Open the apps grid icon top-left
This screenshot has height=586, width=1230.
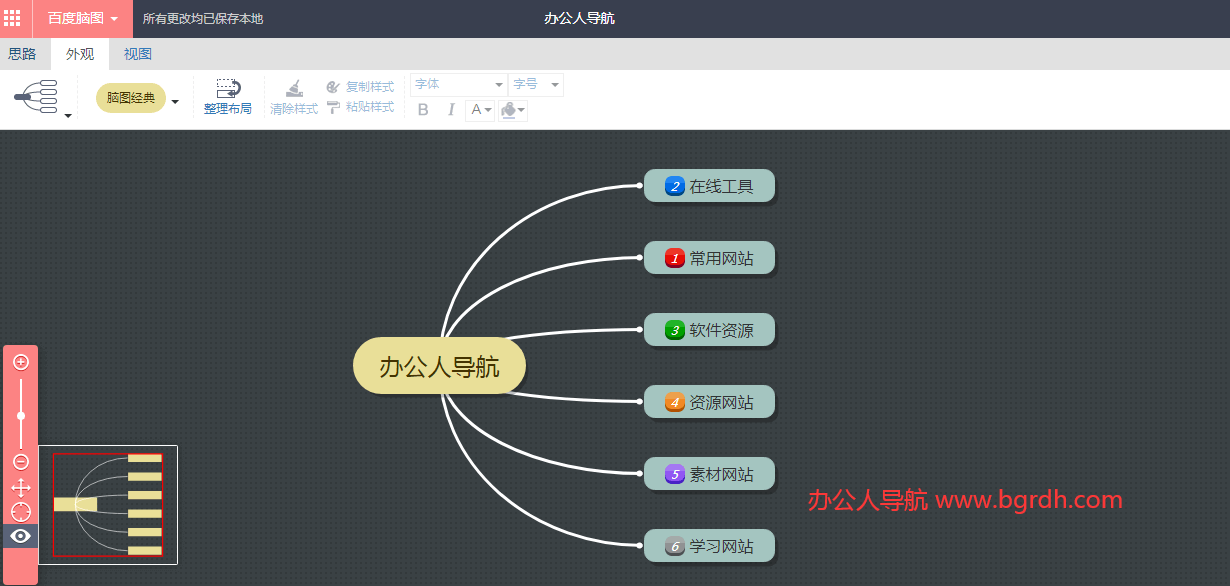(x=12, y=18)
